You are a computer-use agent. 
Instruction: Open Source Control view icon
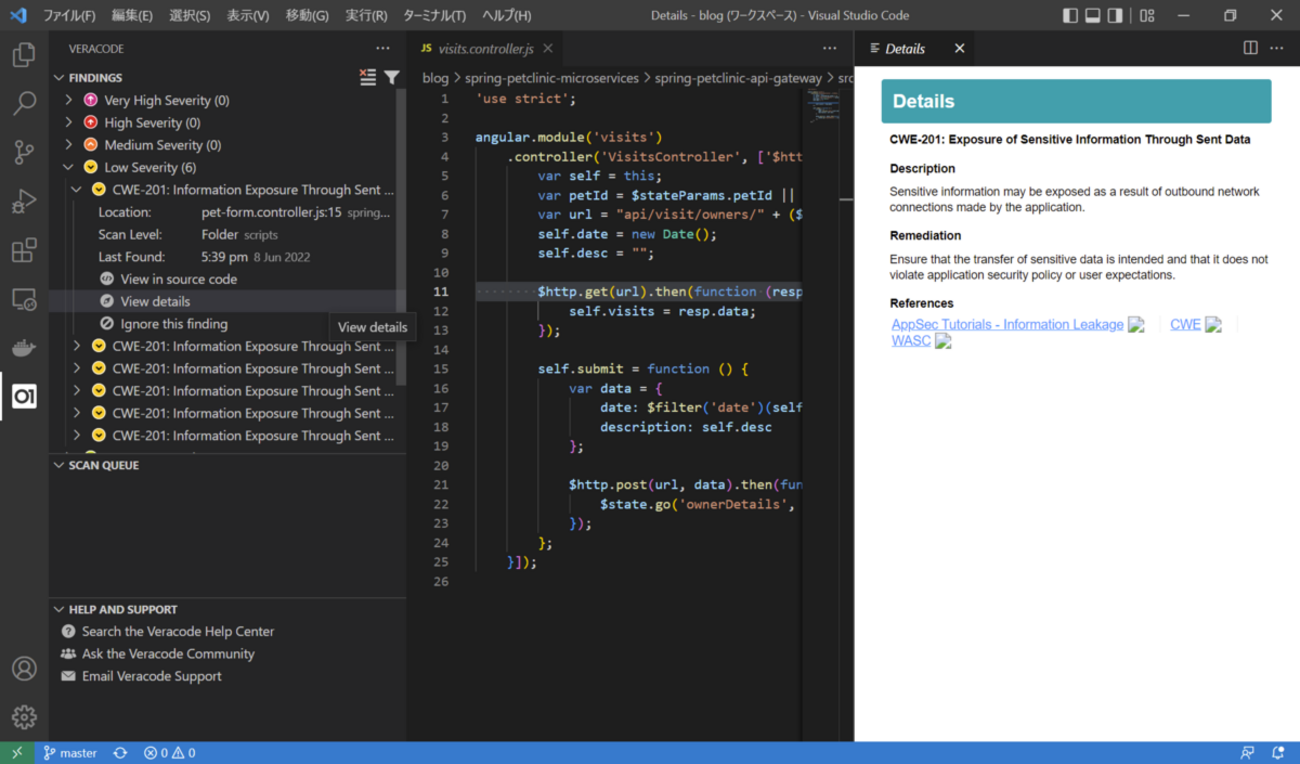pos(24,152)
